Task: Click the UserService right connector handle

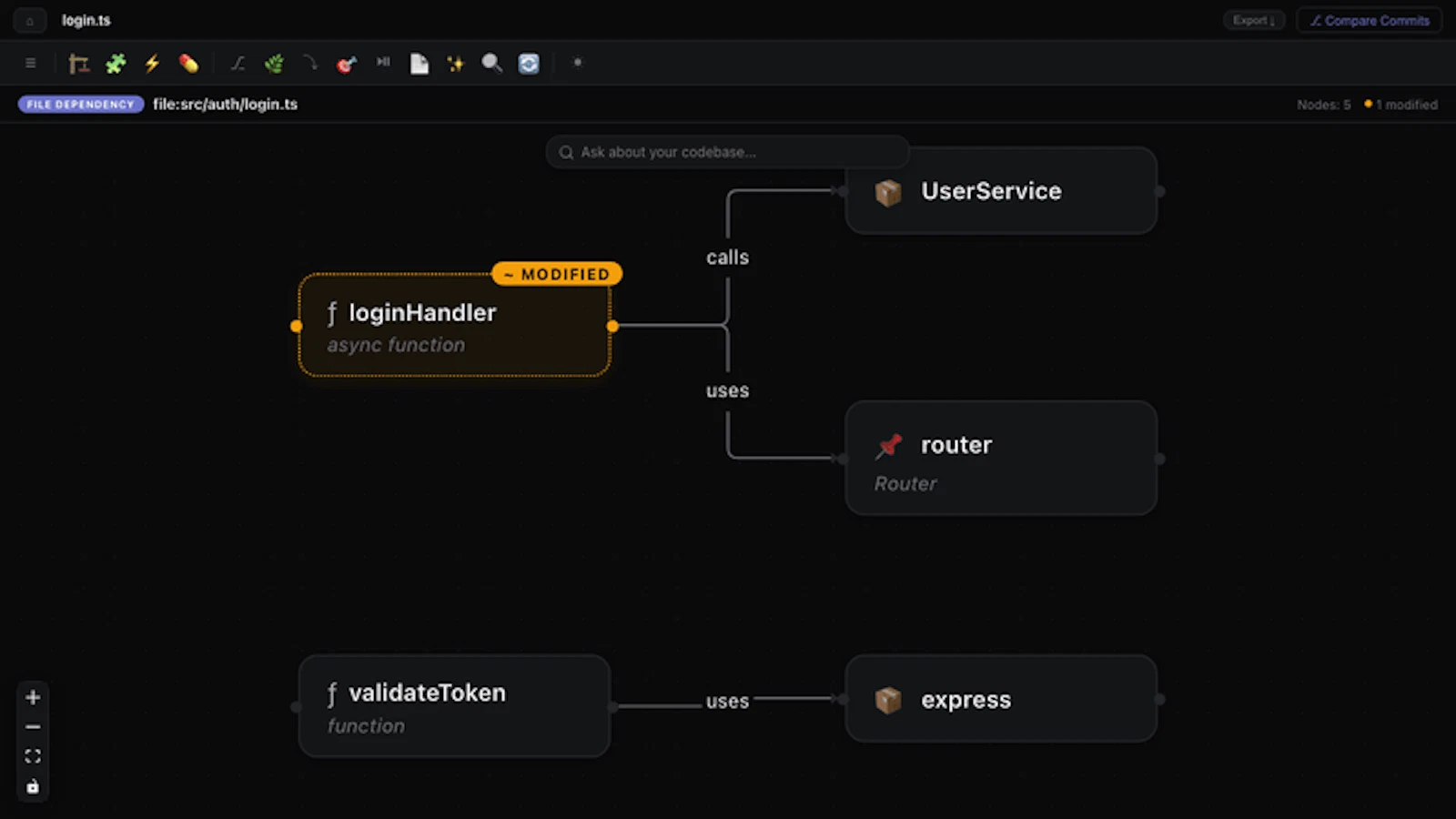Action: 1159,191
